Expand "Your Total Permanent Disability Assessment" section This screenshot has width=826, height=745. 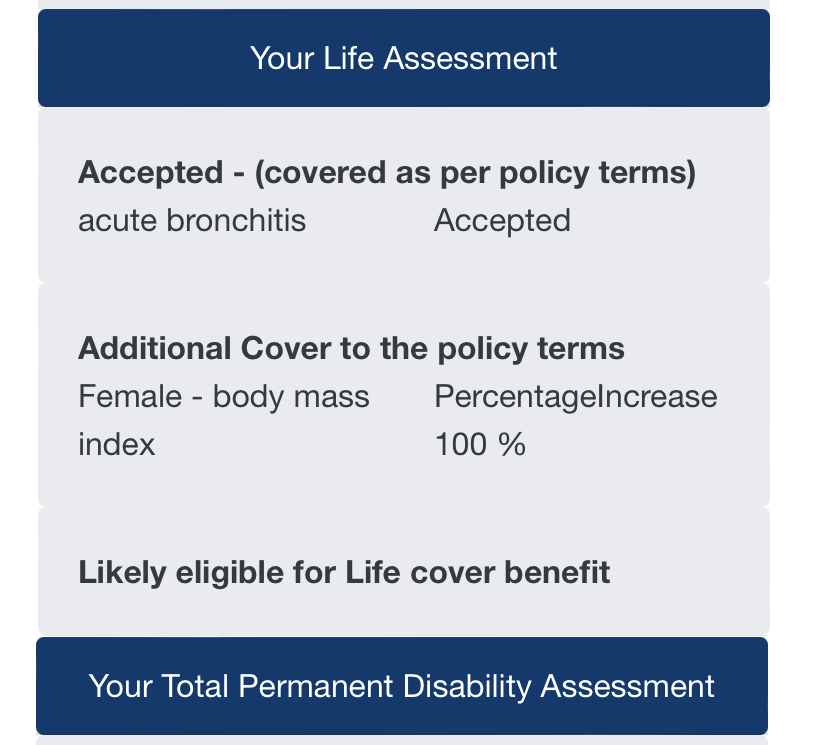(x=402, y=686)
